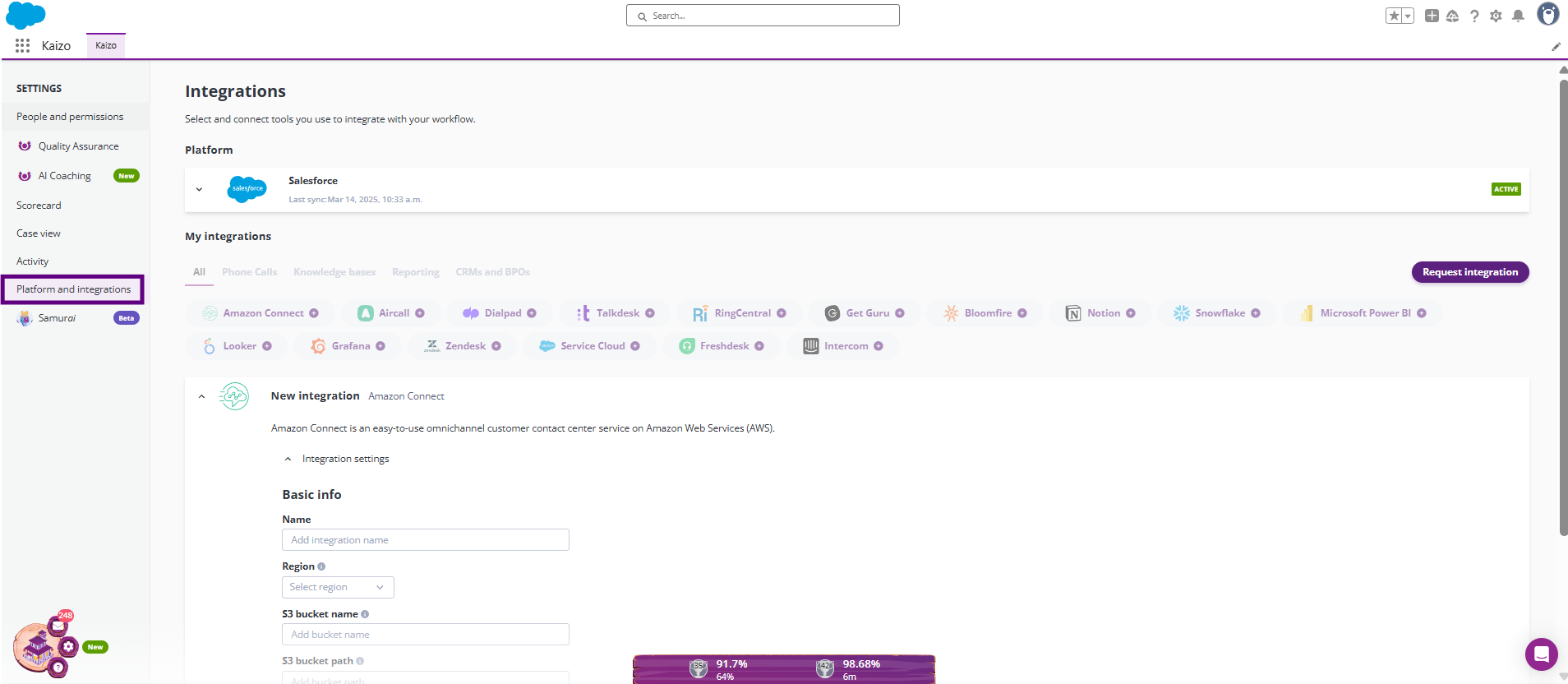The width and height of the screenshot is (1568, 684).
Task: Expand the Salesforce platform row chevron
Action: 199,190
